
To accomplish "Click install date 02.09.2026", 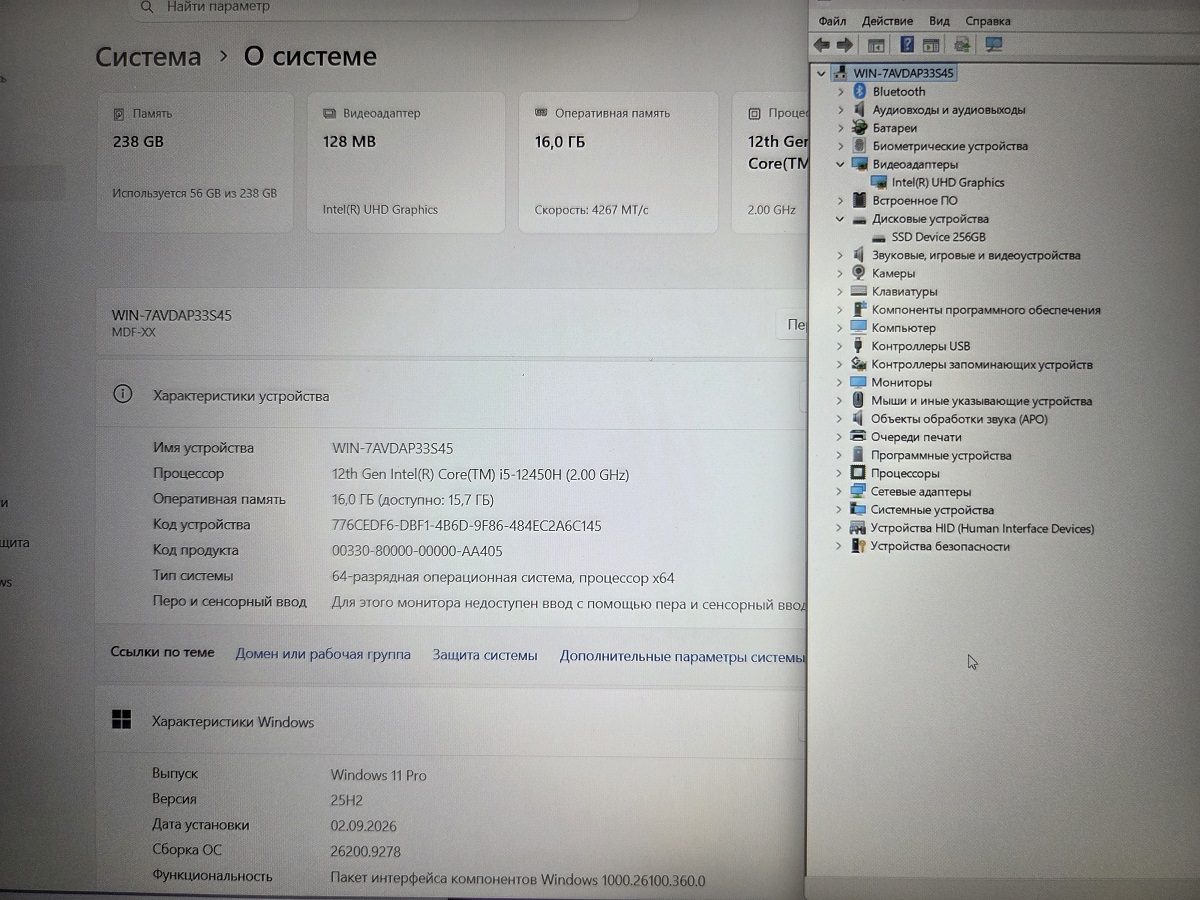I will 361,826.
